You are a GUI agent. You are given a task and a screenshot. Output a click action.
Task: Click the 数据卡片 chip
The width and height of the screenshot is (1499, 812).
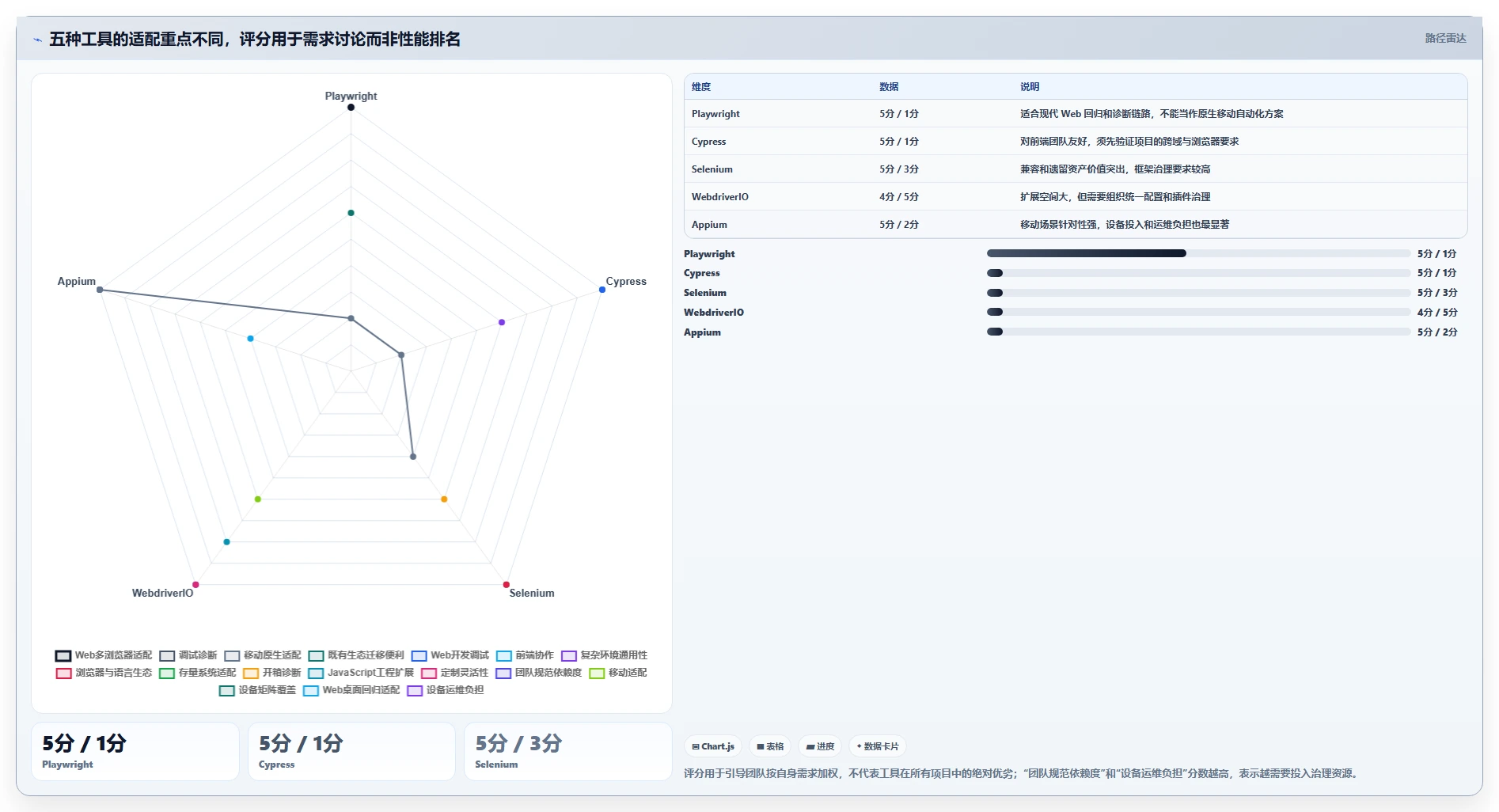(878, 746)
